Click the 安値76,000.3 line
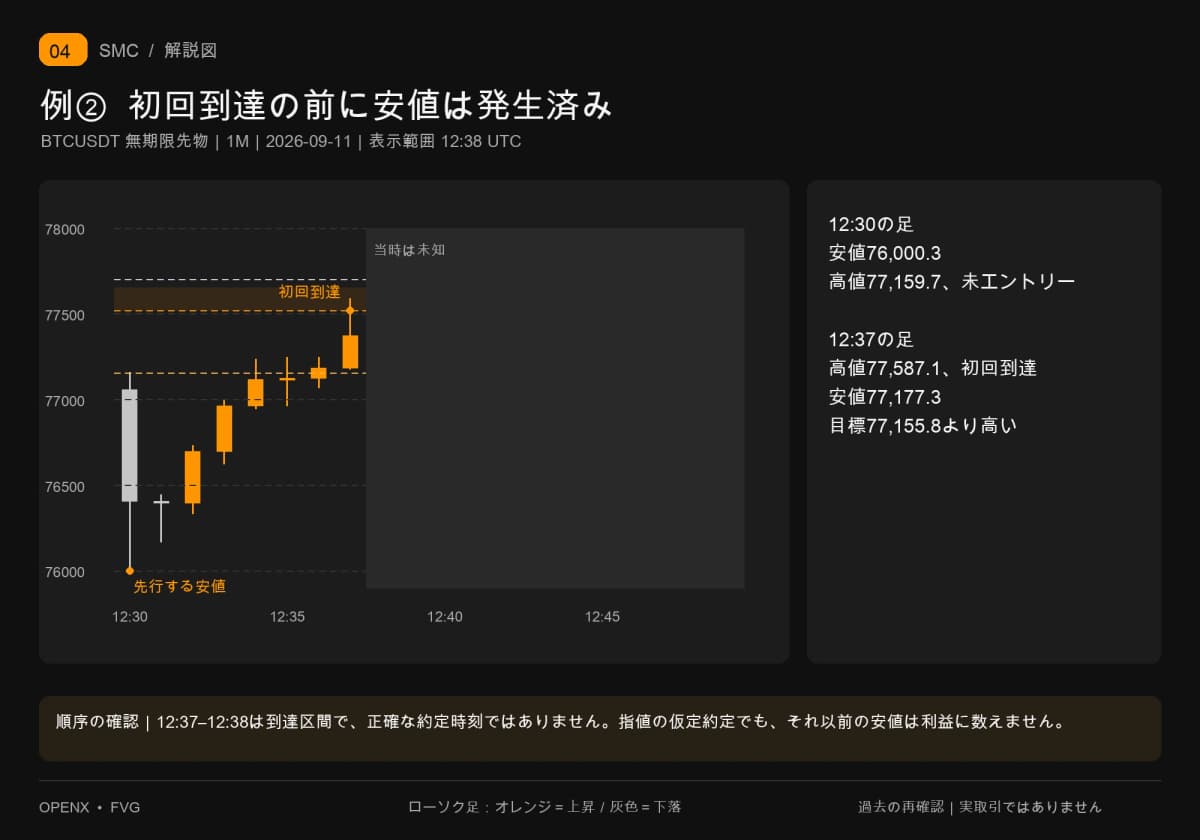 coord(885,253)
